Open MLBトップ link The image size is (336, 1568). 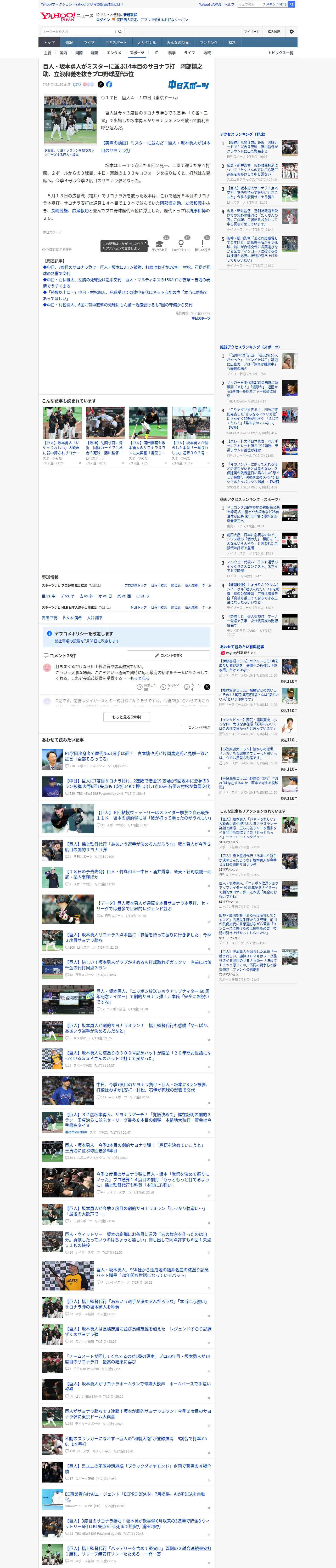138,608
